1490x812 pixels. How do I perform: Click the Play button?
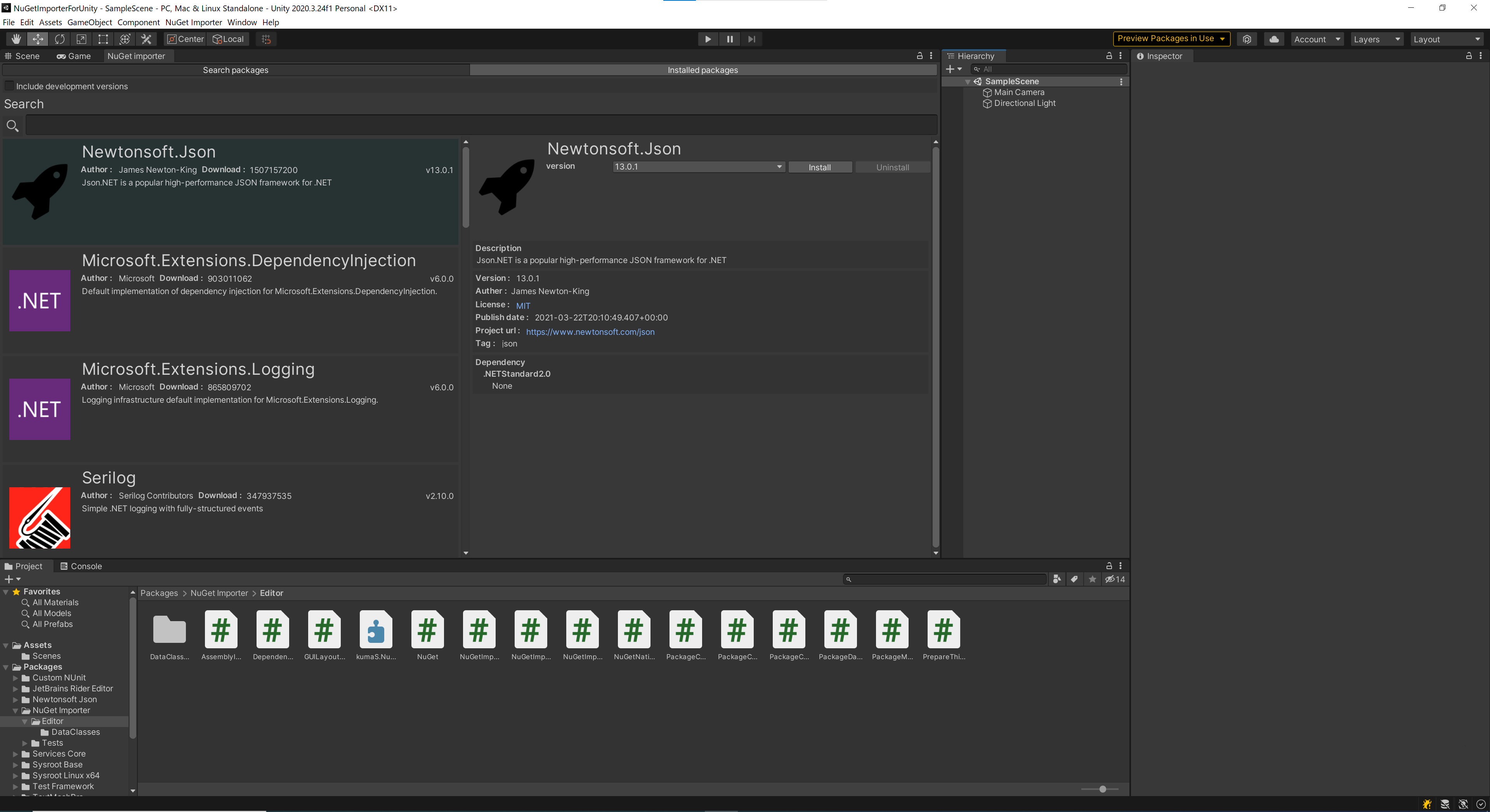(708, 39)
